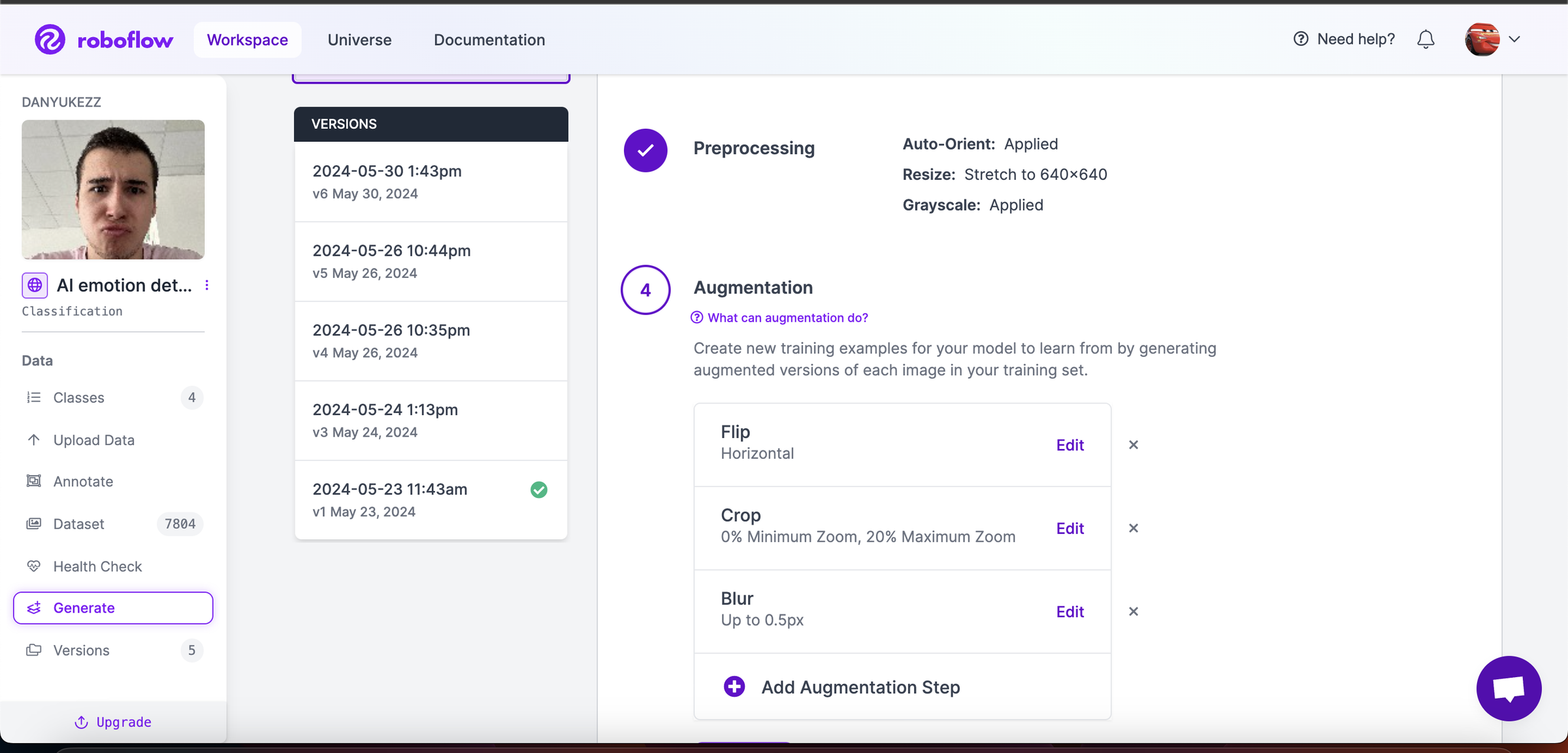The image size is (1568, 753).
Task: Switch to the Universe tab
Action: 359,40
